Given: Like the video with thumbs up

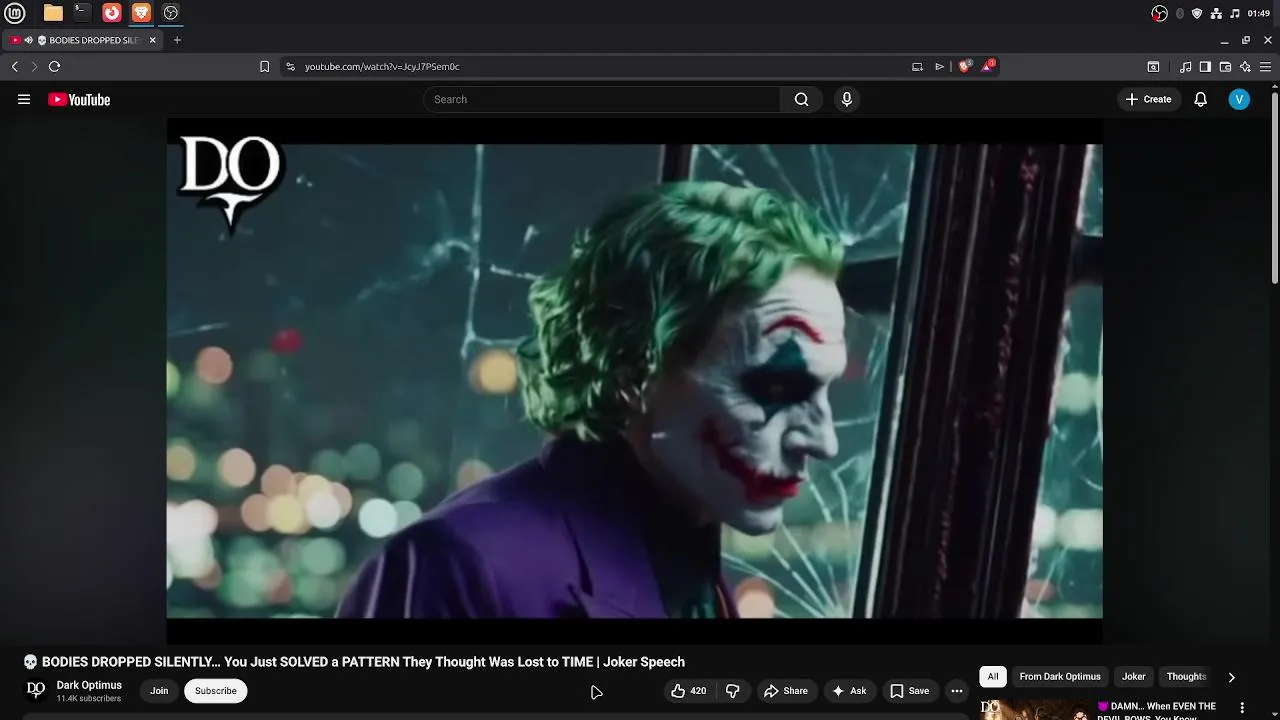Looking at the screenshot, I should coord(689,691).
